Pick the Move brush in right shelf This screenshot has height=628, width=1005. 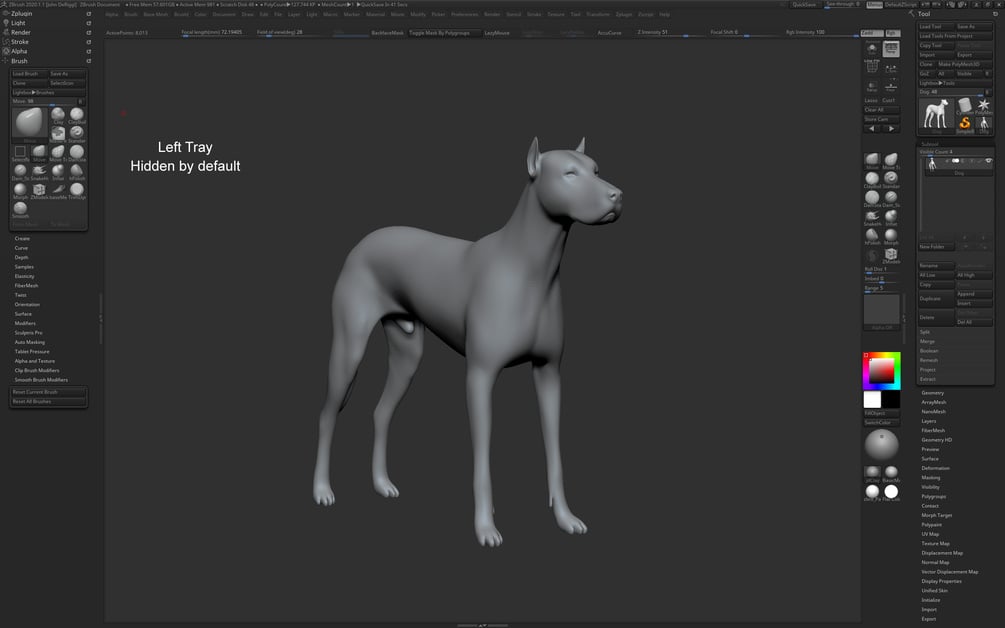click(872, 160)
